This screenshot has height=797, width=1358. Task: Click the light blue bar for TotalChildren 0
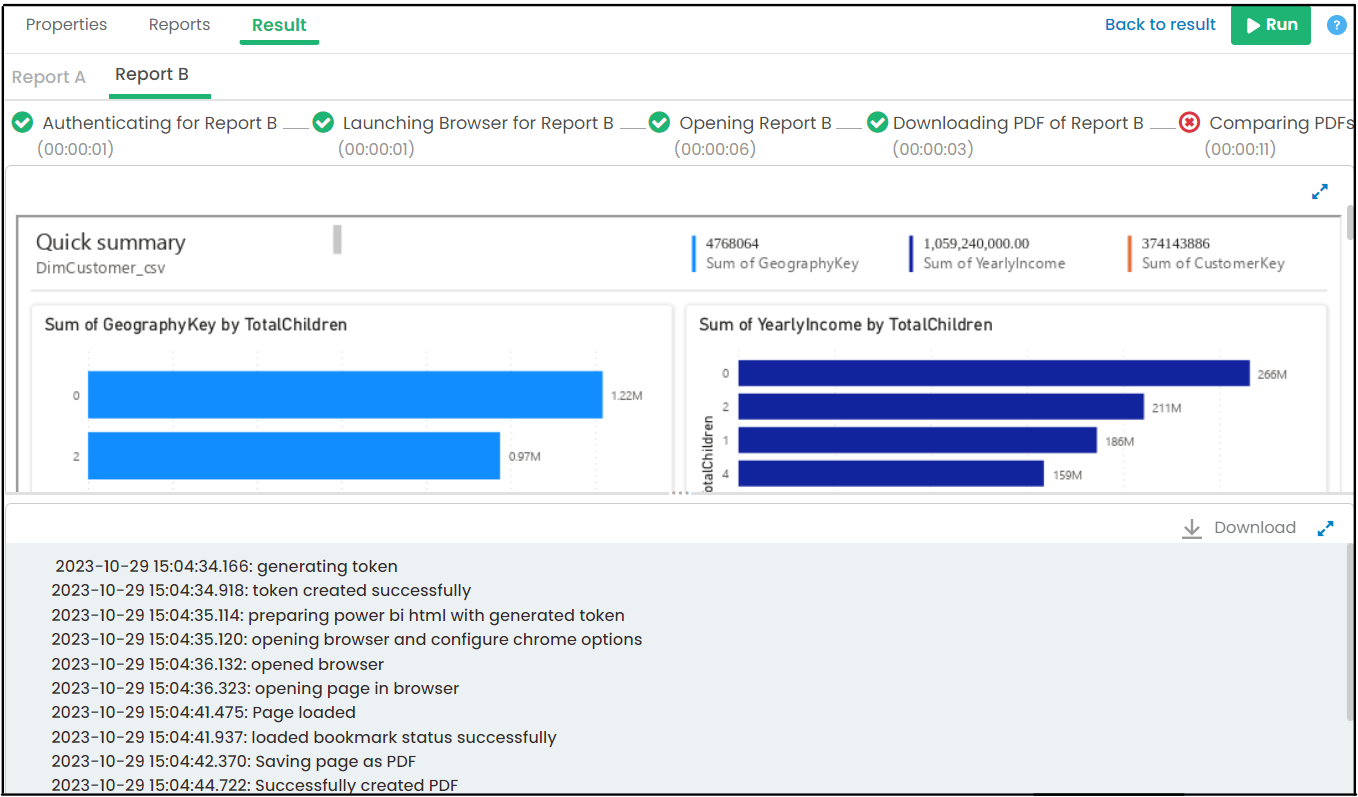pos(345,395)
